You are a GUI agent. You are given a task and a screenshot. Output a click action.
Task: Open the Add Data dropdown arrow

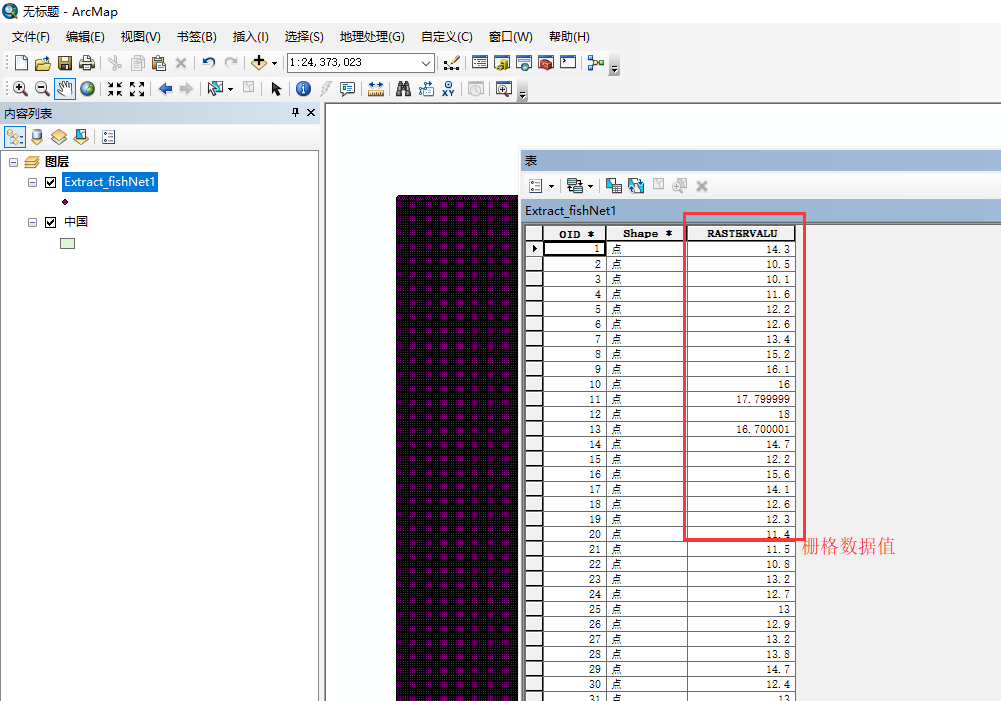275,63
